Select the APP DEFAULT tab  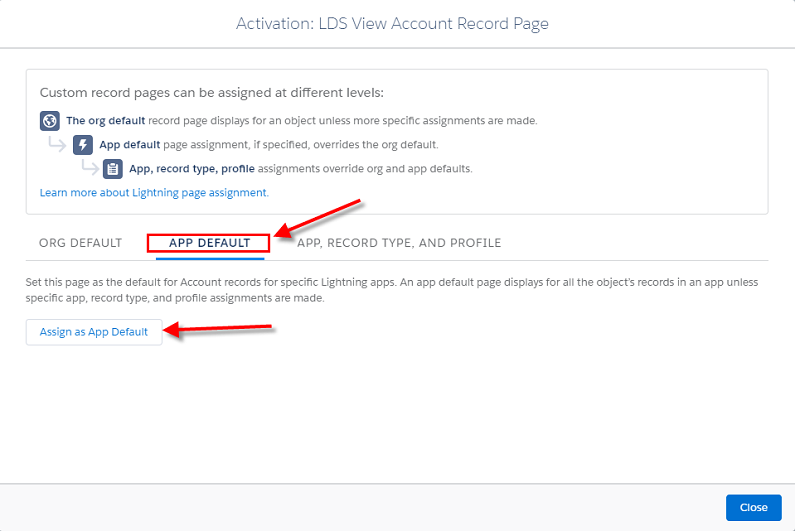pyautogui.click(x=209, y=243)
